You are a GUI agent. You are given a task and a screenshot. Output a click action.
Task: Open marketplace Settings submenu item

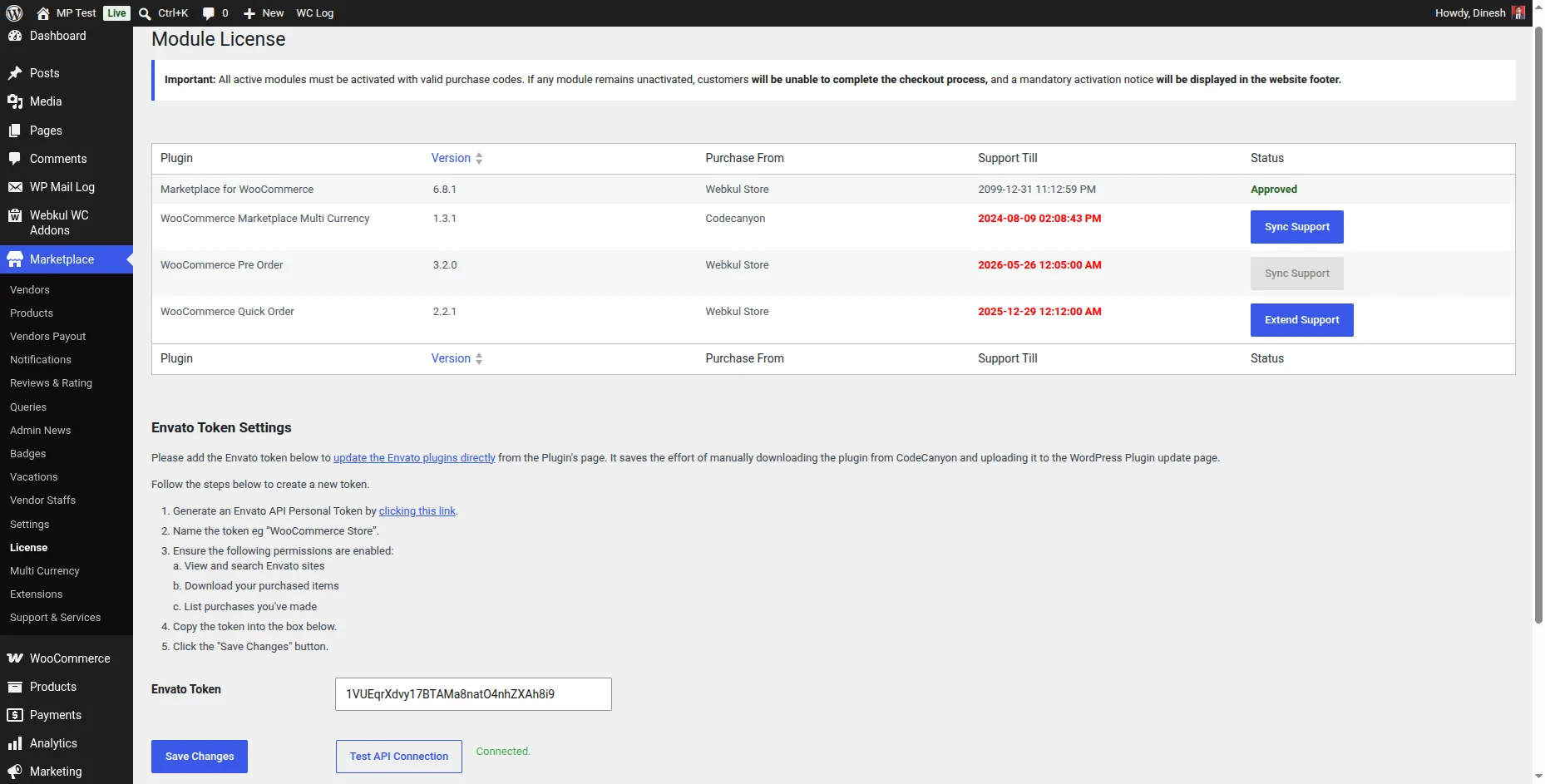pyautogui.click(x=30, y=524)
